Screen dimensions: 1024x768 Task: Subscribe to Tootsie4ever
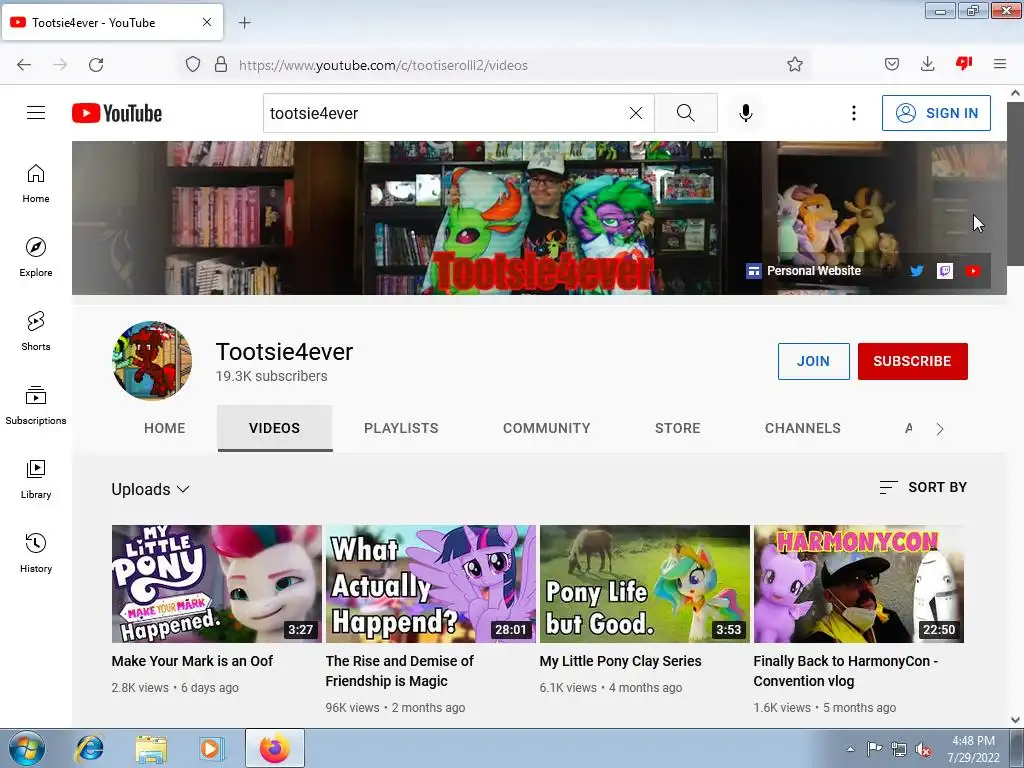pyautogui.click(x=912, y=361)
